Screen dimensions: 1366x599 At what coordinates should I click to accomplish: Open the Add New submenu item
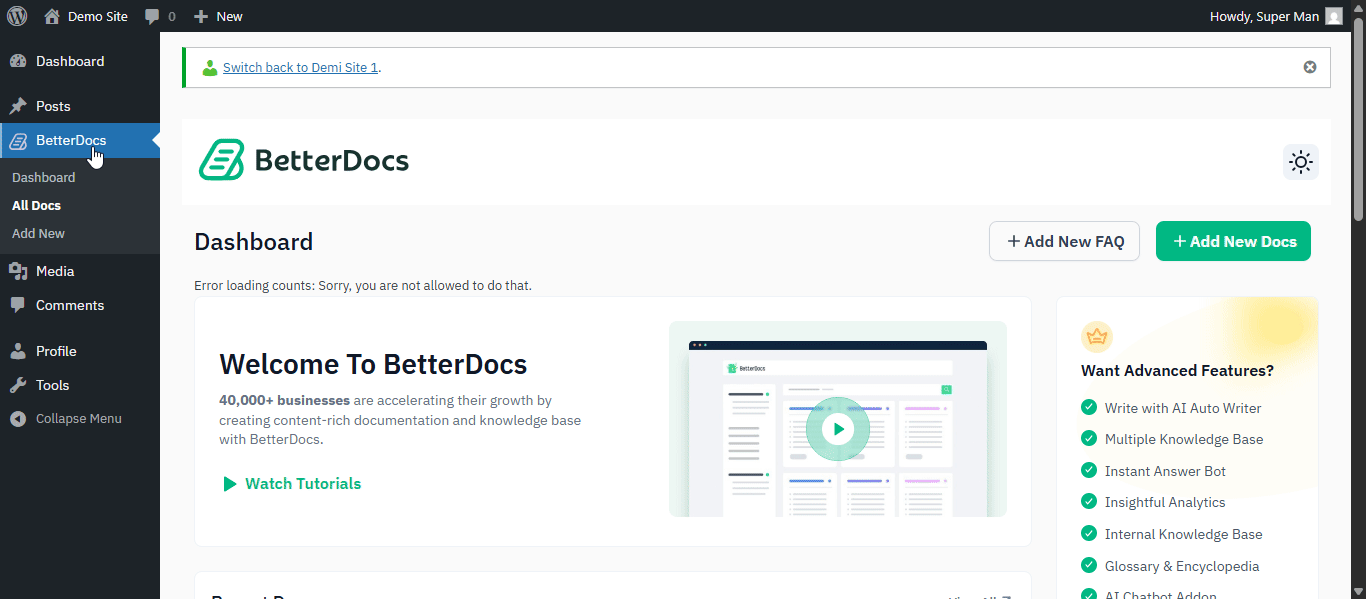(39, 233)
